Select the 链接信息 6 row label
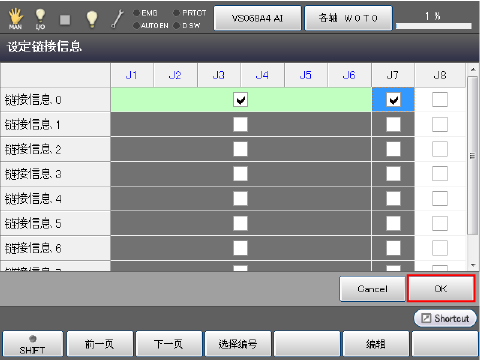 (x=55, y=248)
